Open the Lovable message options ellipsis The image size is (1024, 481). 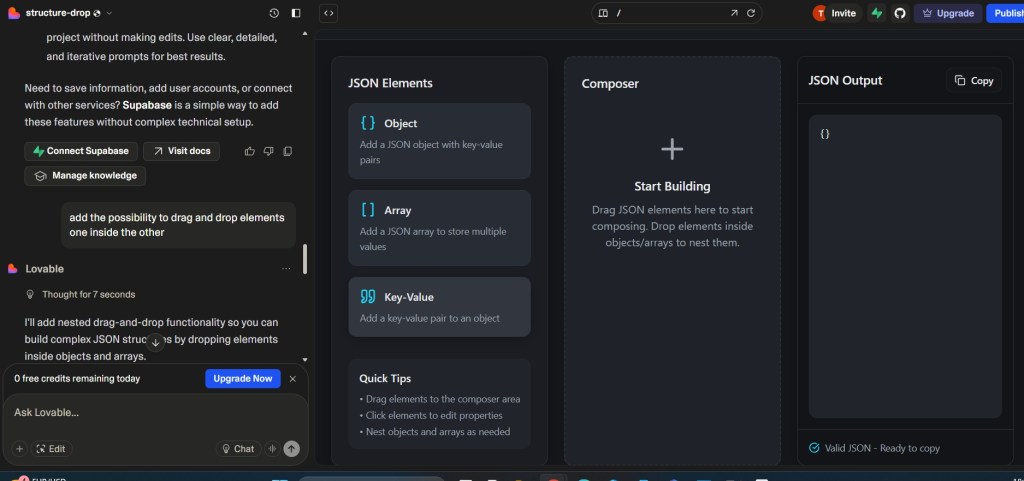286,269
